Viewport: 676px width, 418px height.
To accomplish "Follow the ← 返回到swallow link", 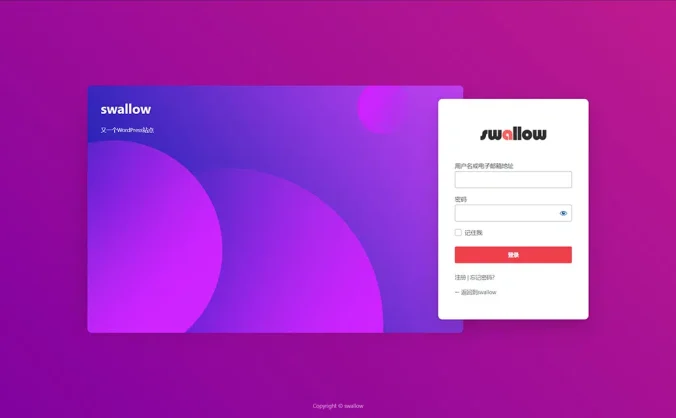I will [x=476, y=292].
